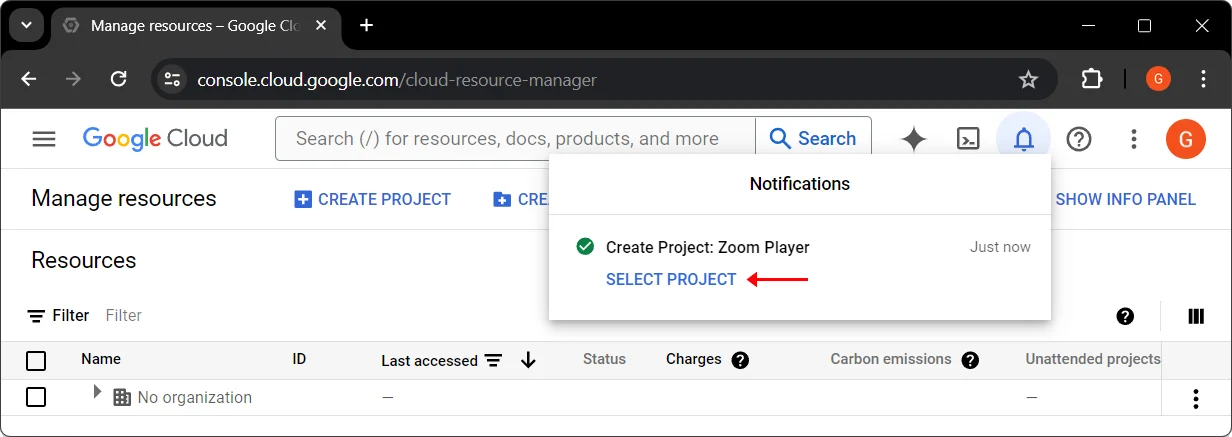
Task: Open the Google account avatar G
Action: coord(1186,139)
